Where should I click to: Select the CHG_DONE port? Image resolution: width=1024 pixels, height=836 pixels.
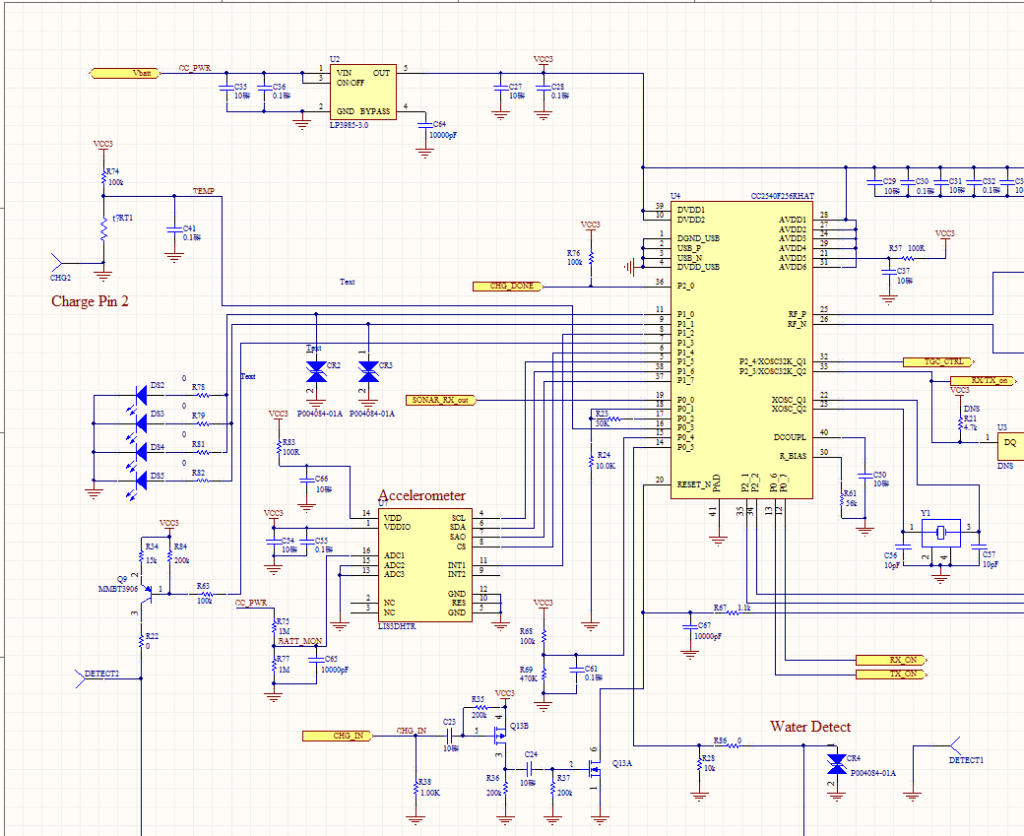(508, 286)
